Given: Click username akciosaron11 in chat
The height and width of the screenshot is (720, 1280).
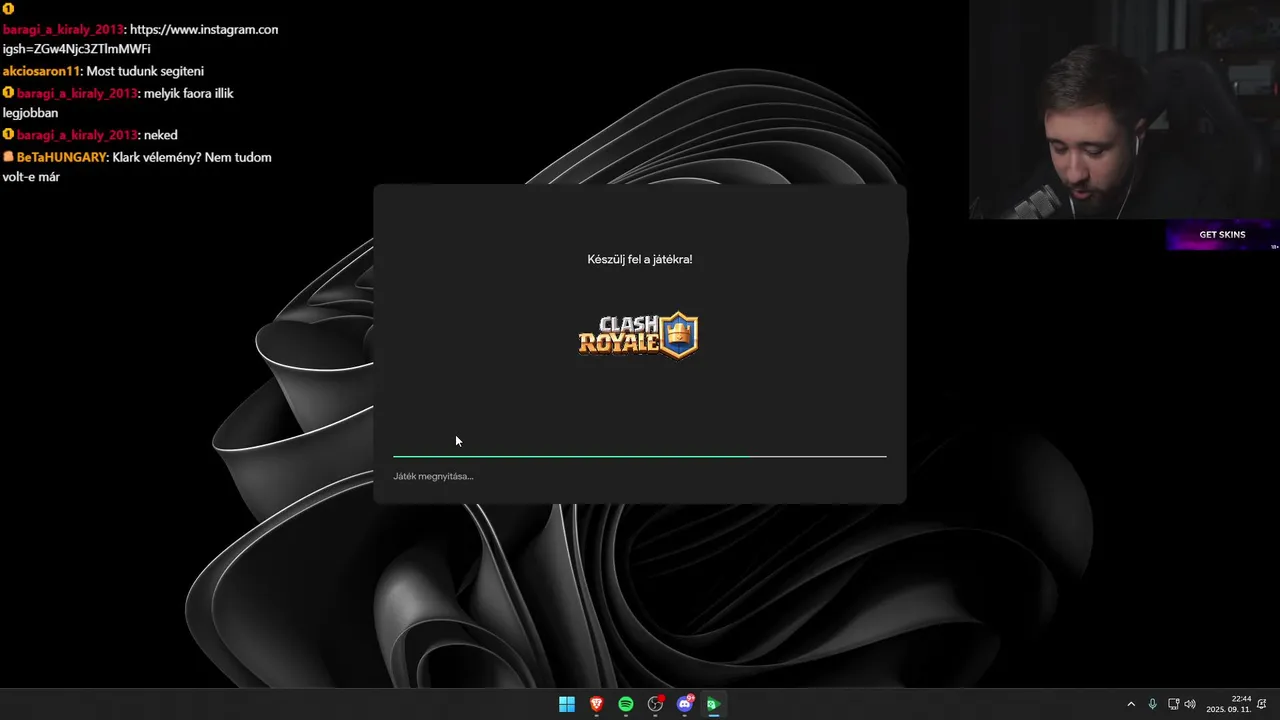Looking at the screenshot, I should click(41, 71).
